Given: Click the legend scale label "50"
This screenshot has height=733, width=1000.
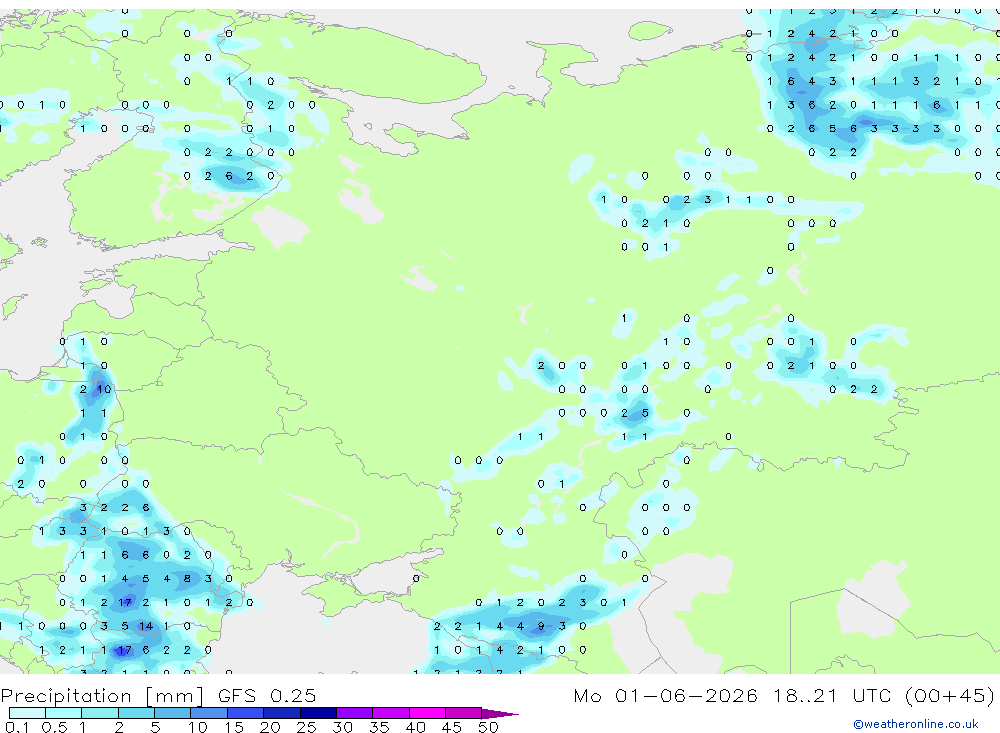Looking at the screenshot, I should pyautogui.click(x=488, y=727).
